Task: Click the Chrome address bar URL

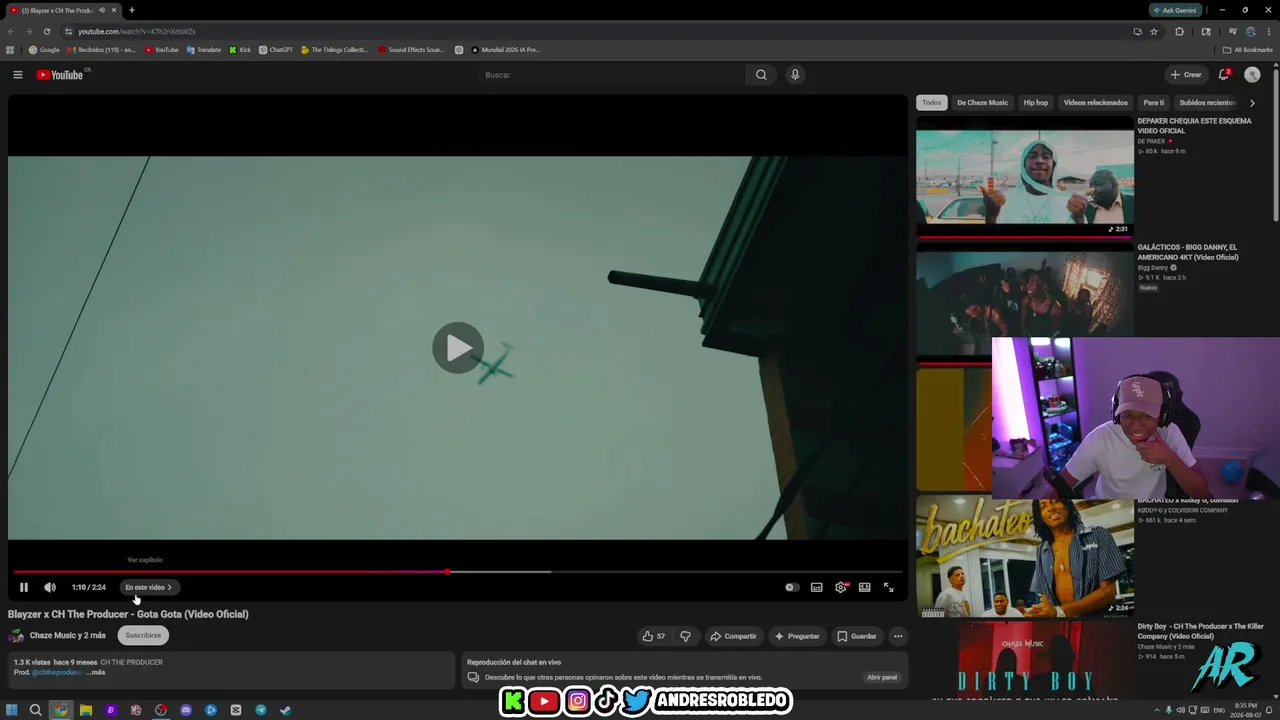Action: tap(137, 31)
